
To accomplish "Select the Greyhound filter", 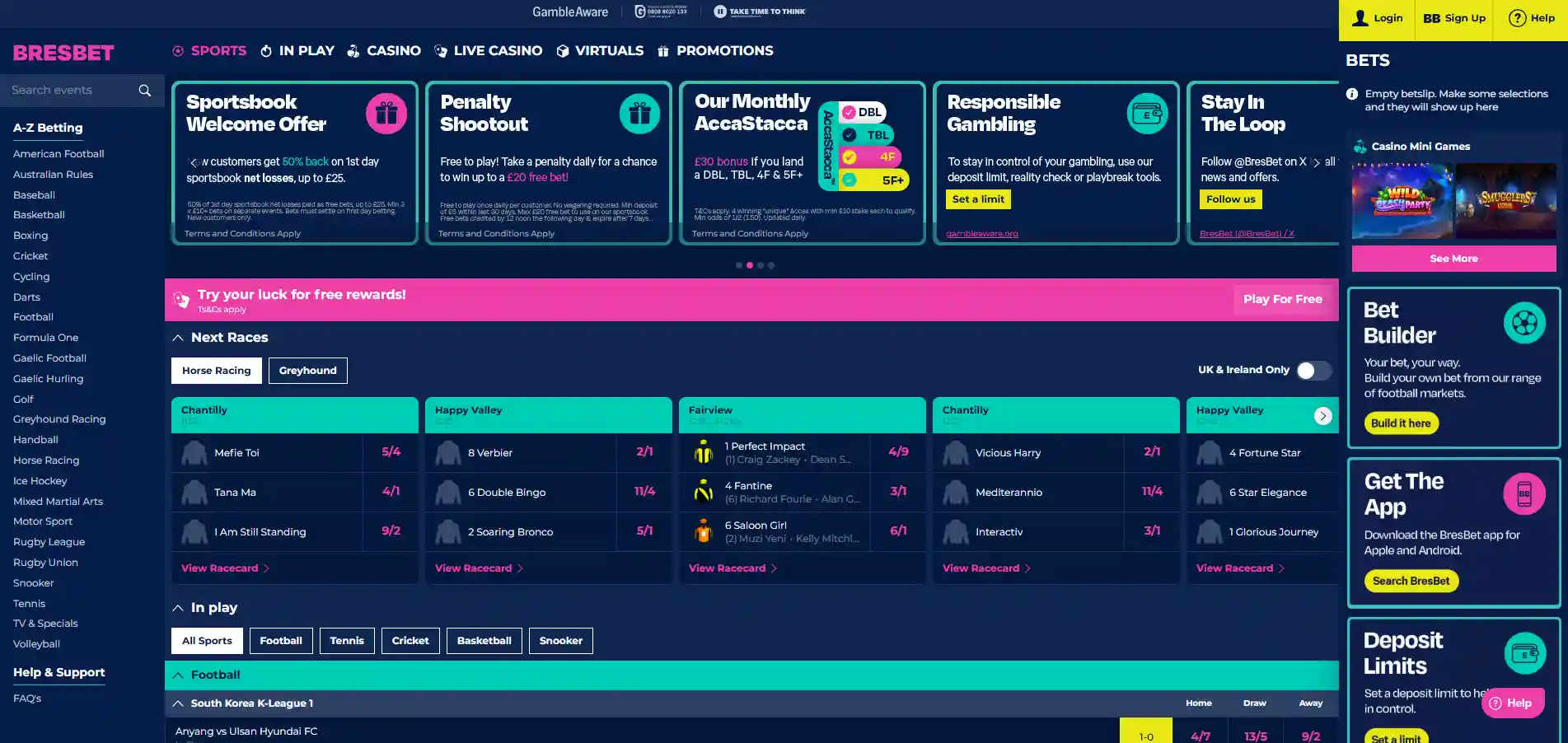I will click(308, 371).
